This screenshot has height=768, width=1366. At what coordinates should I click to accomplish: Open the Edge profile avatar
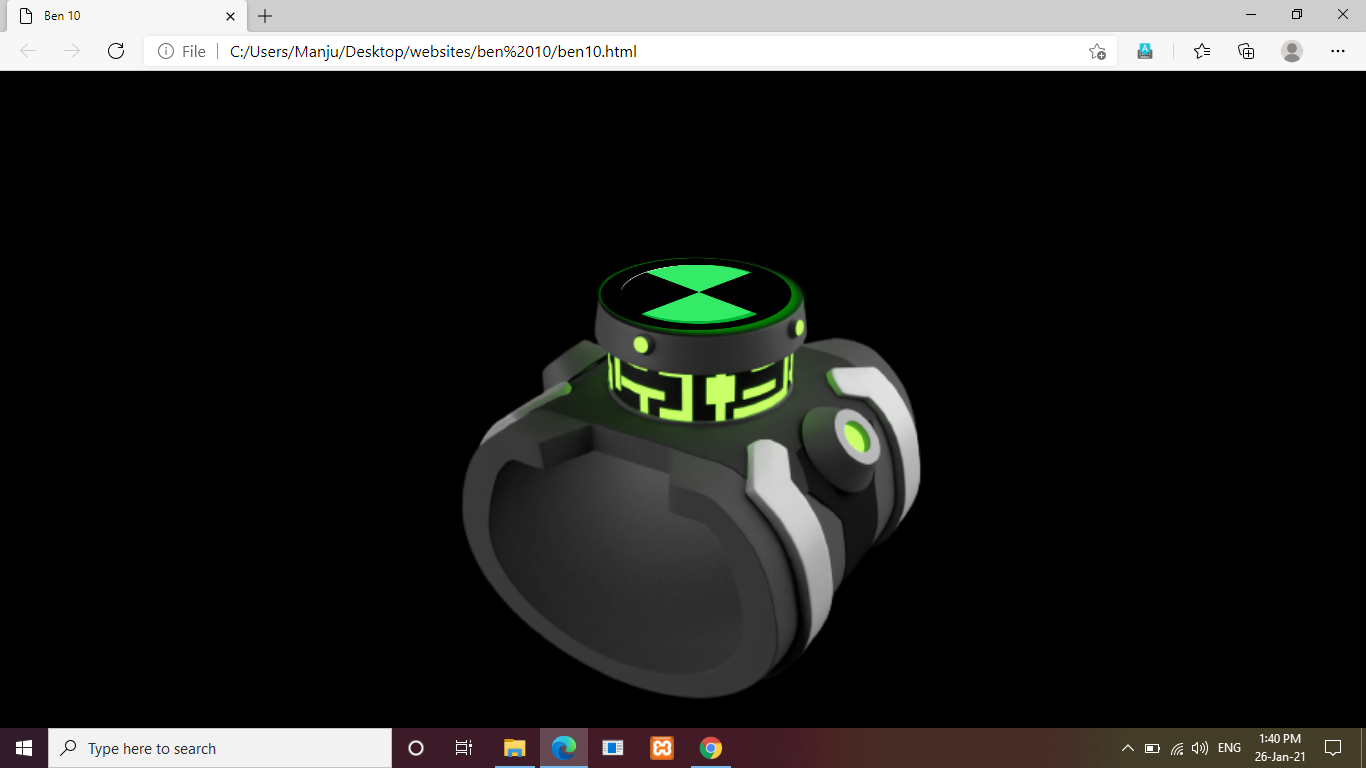point(1290,51)
